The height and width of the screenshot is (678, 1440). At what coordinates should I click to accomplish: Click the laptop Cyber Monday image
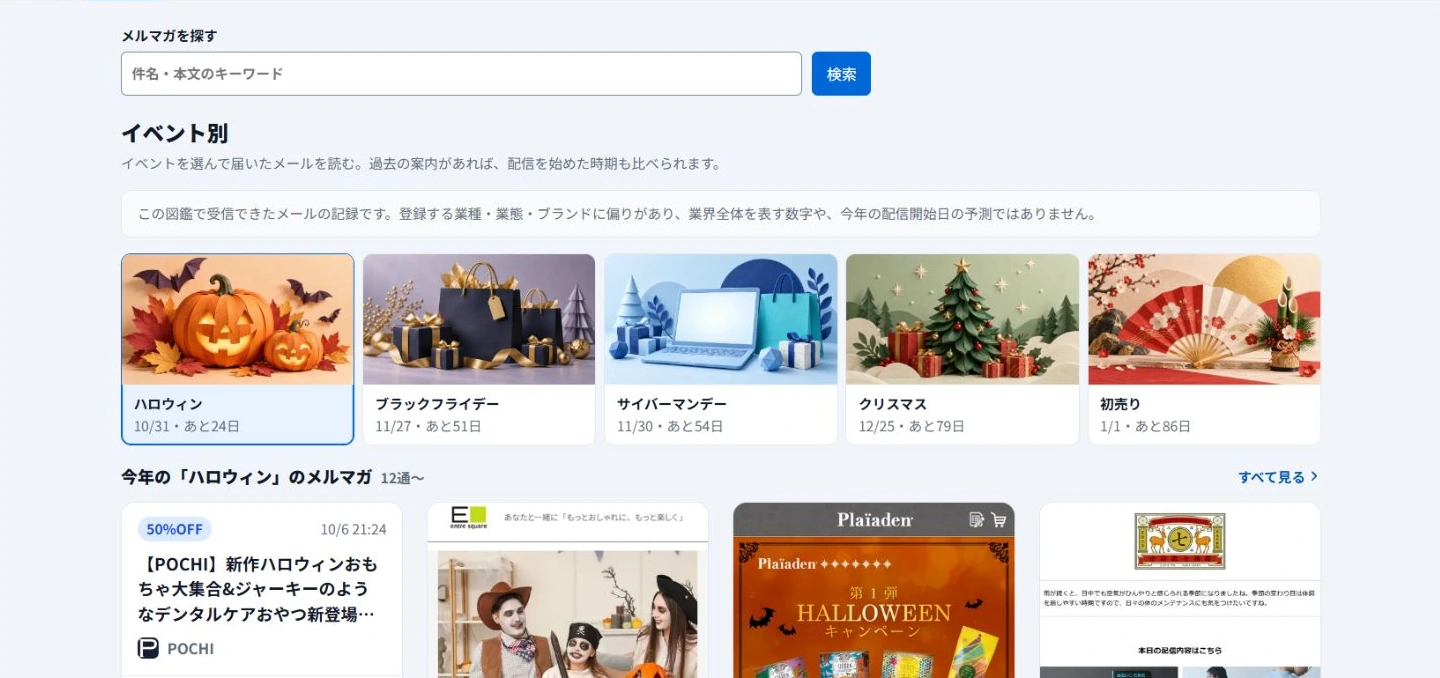(x=721, y=319)
